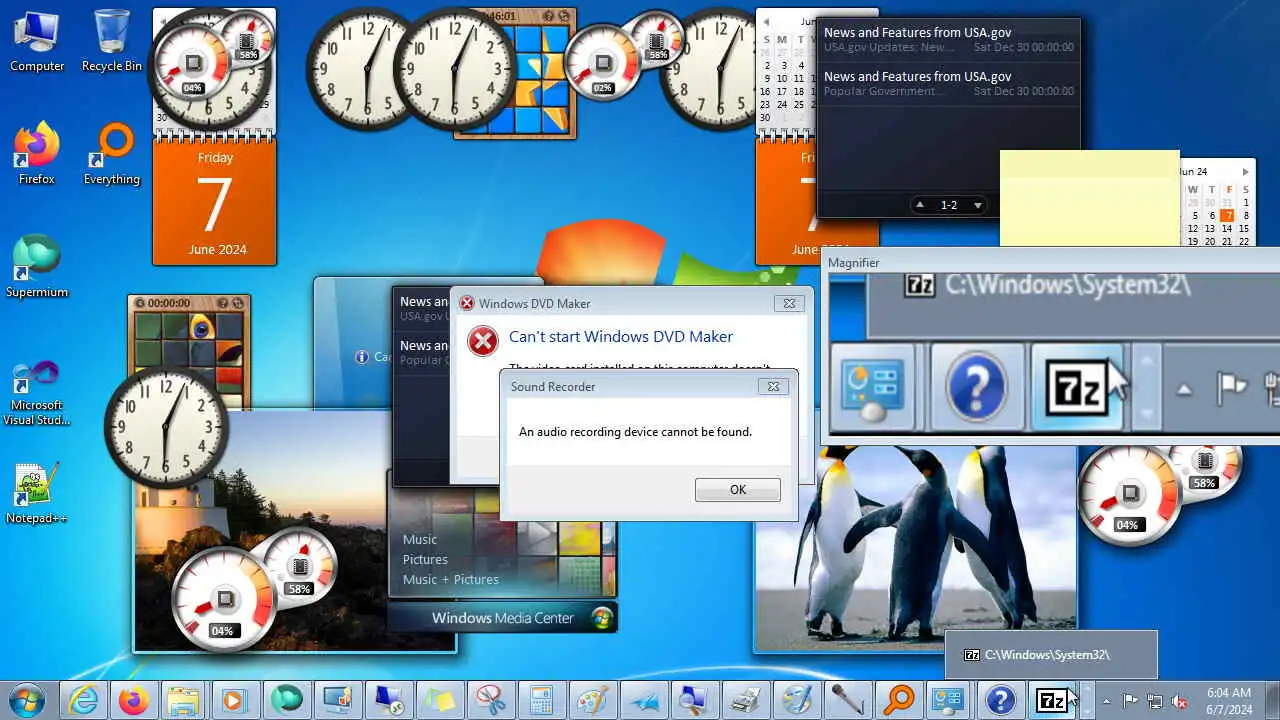This screenshot has width=1280, height=720.
Task: Open Computer desktop icon
Action: [37, 41]
